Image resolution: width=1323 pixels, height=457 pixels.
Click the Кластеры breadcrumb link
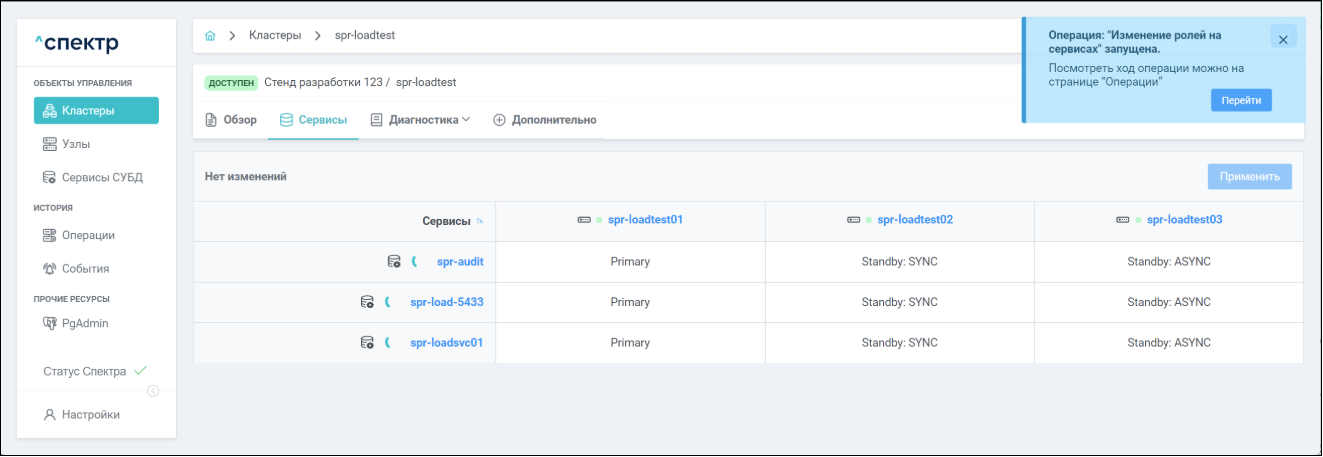pos(274,36)
